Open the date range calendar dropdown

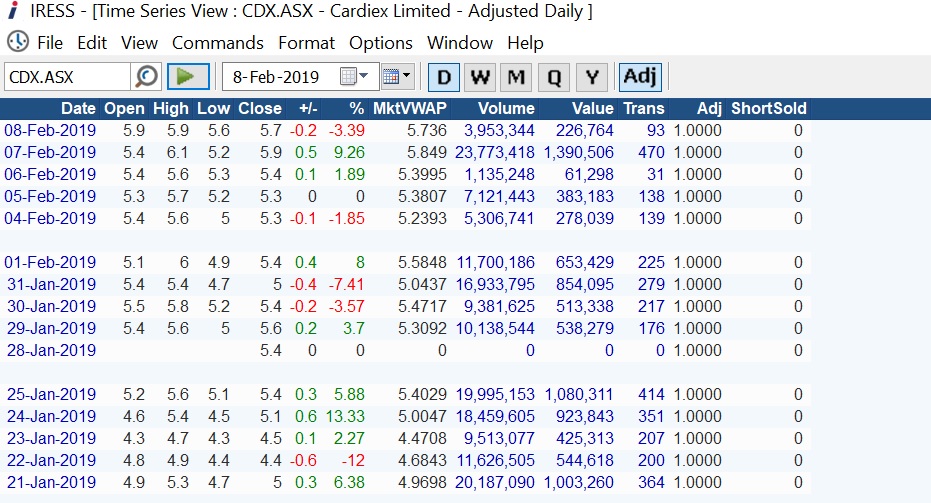pyautogui.click(x=397, y=77)
